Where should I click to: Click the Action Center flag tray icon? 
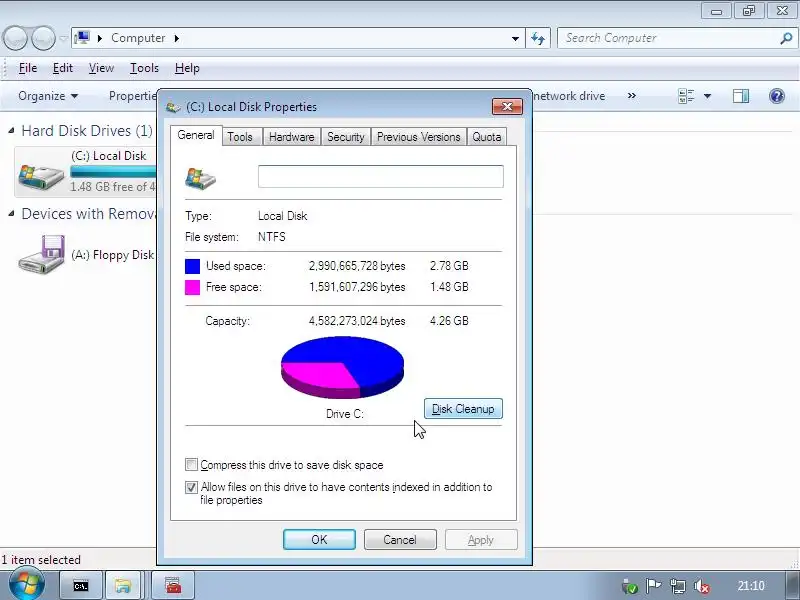(653, 586)
